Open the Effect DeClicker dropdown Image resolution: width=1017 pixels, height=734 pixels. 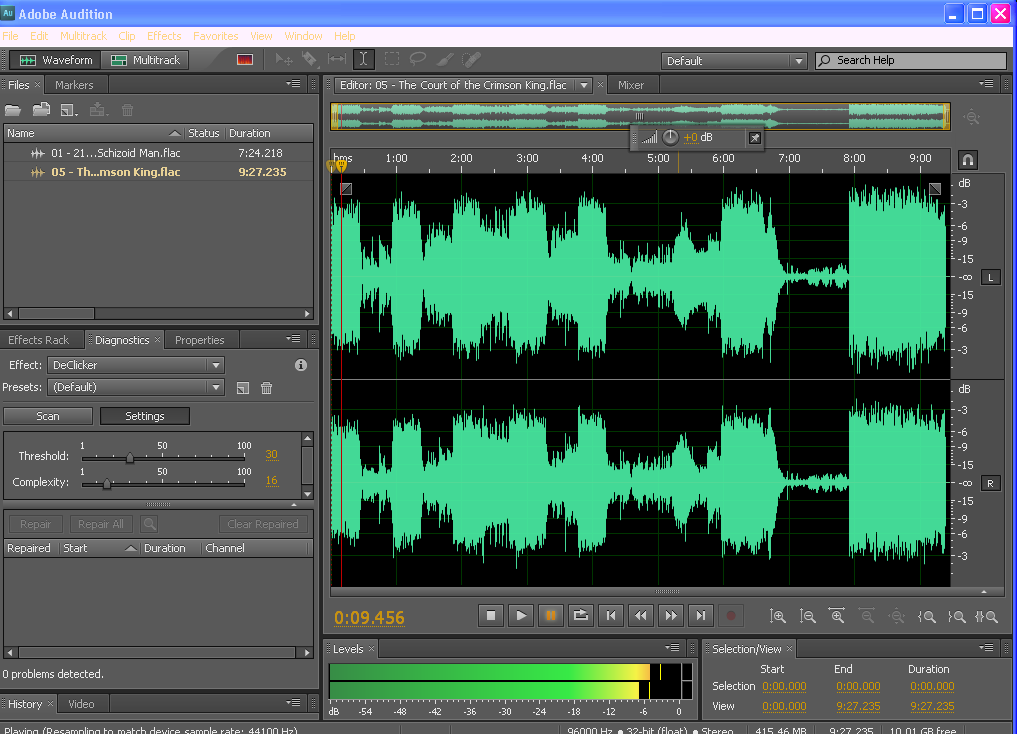coord(136,365)
